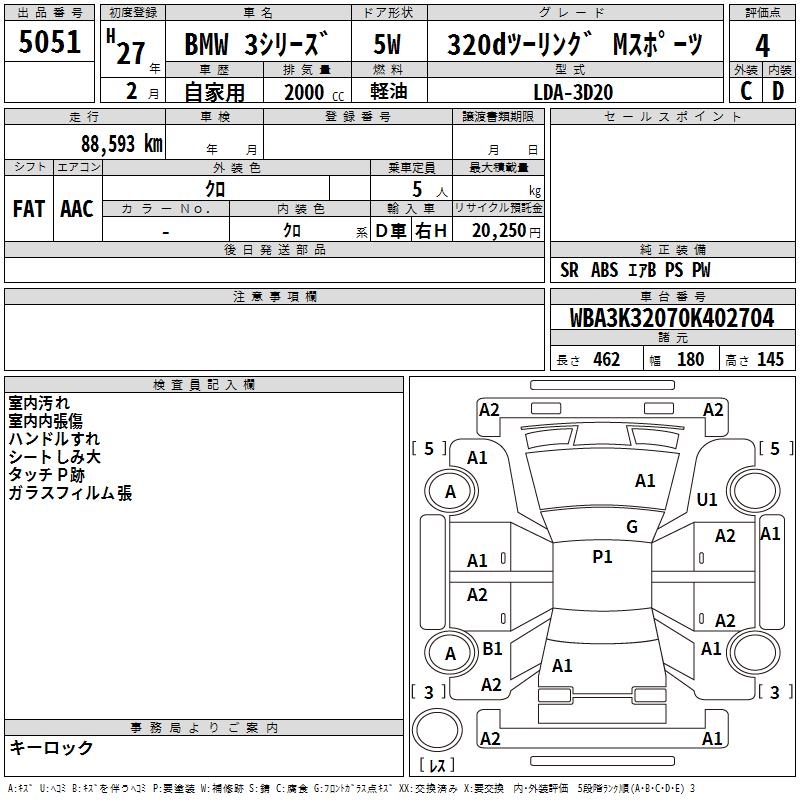Screen dimensions: 800x800
Task: Select lot number 5051
Action: click(50, 42)
